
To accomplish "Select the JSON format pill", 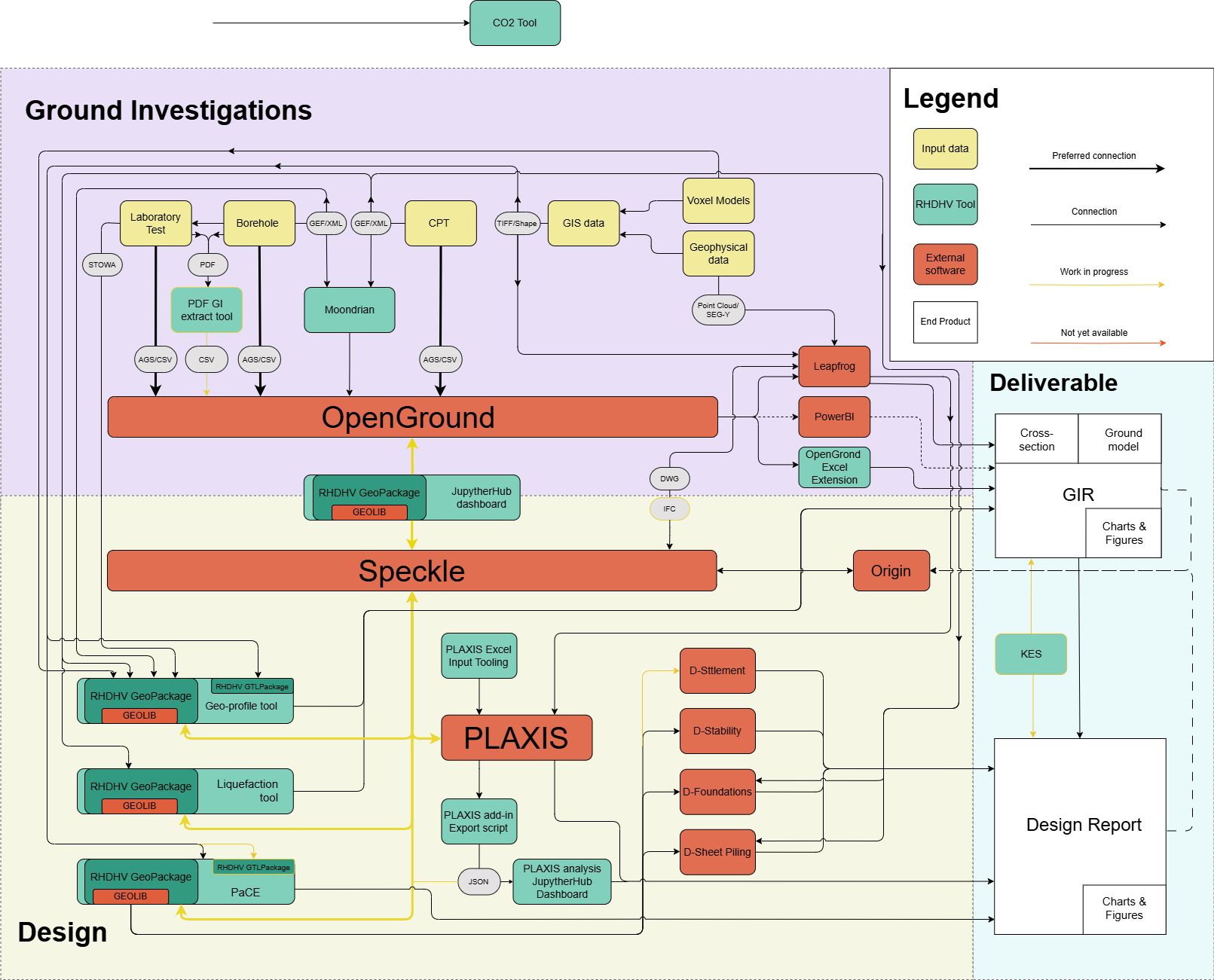I will (479, 881).
